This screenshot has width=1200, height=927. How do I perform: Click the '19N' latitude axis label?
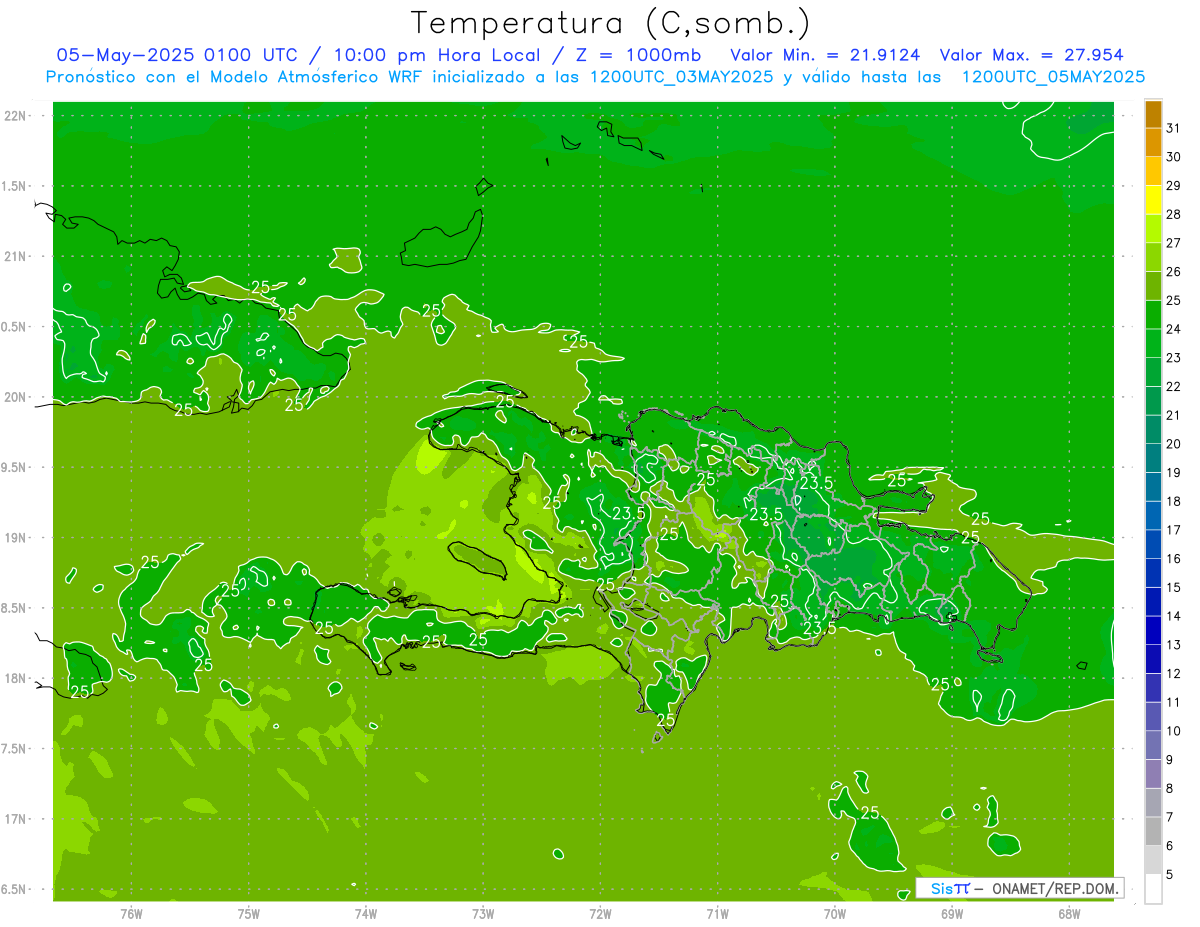coord(17,537)
